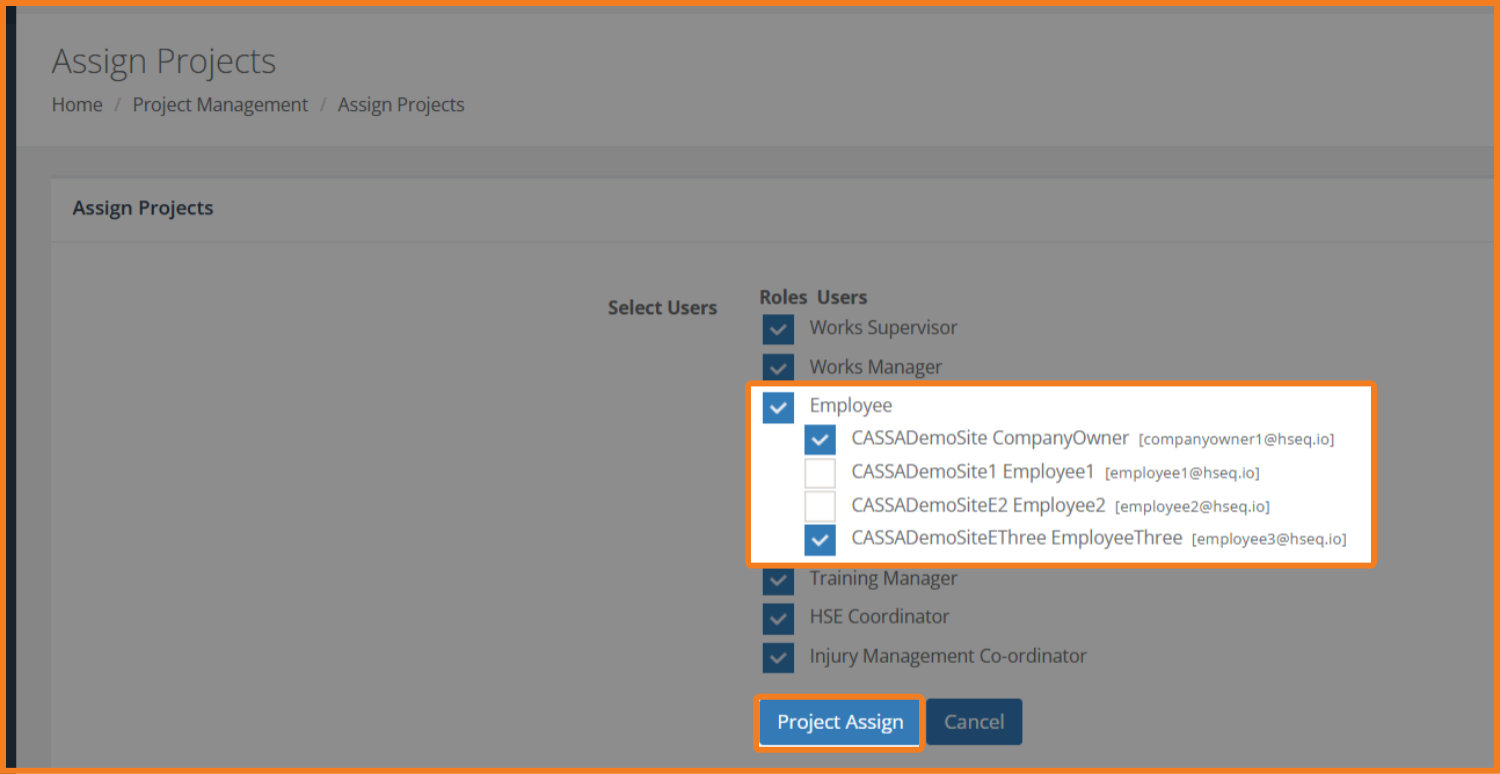Click the Assign Projects page title
1500x774 pixels.
click(164, 62)
